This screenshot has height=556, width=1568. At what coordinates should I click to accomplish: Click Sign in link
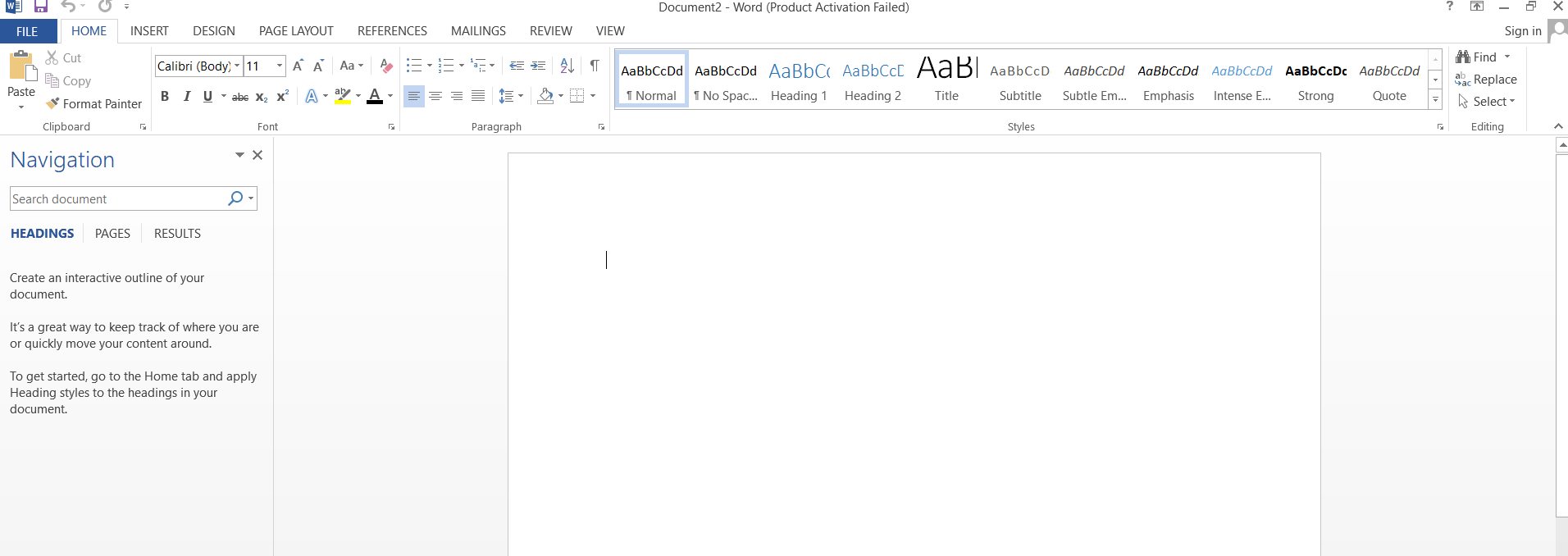coord(1523,31)
